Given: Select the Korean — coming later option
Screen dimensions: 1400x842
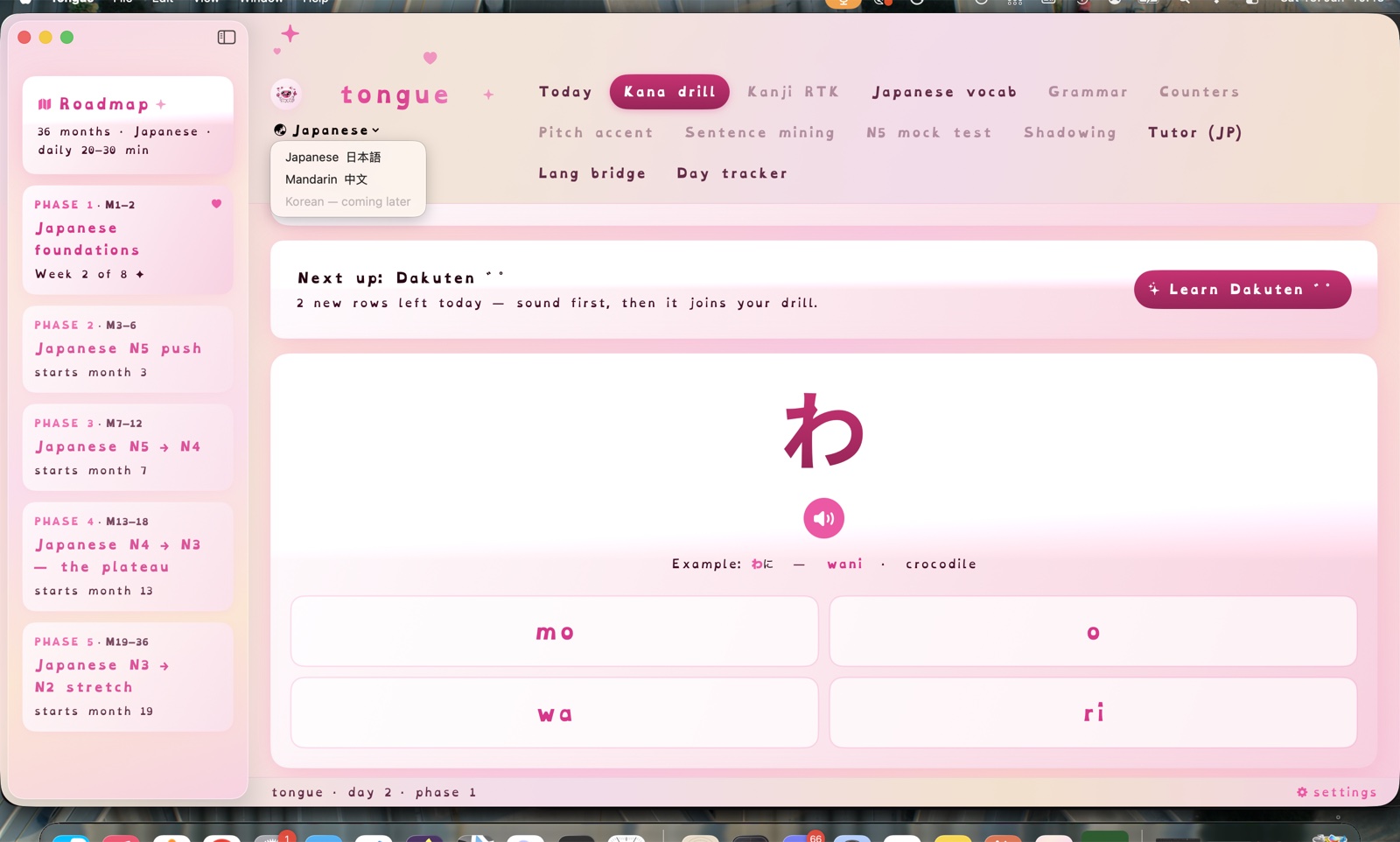Looking at the screenshot, I should point(347,201).
